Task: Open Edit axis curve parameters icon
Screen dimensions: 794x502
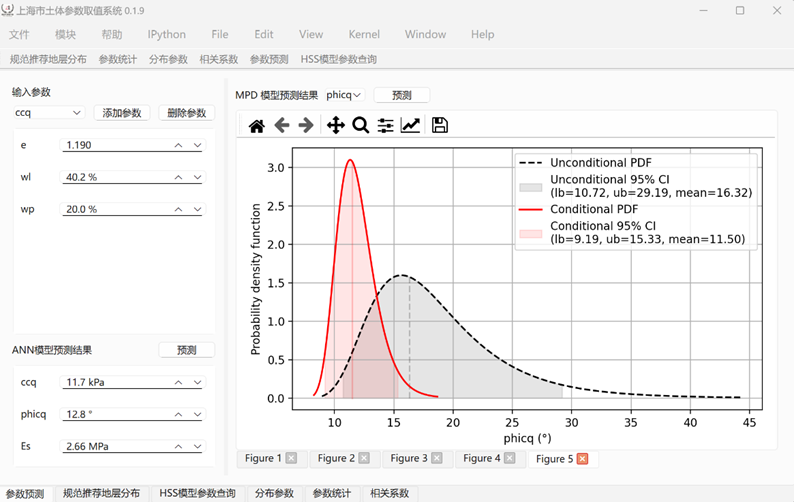Action: click(410, 125)
